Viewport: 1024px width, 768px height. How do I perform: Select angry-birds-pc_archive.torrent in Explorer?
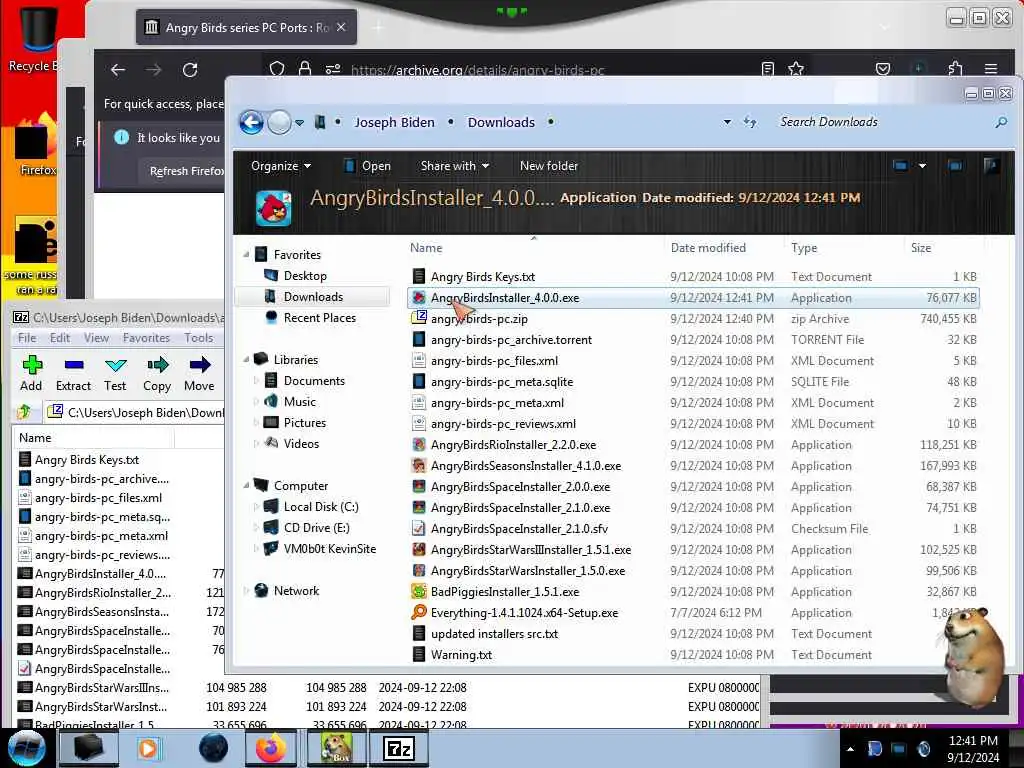(511, 340)
